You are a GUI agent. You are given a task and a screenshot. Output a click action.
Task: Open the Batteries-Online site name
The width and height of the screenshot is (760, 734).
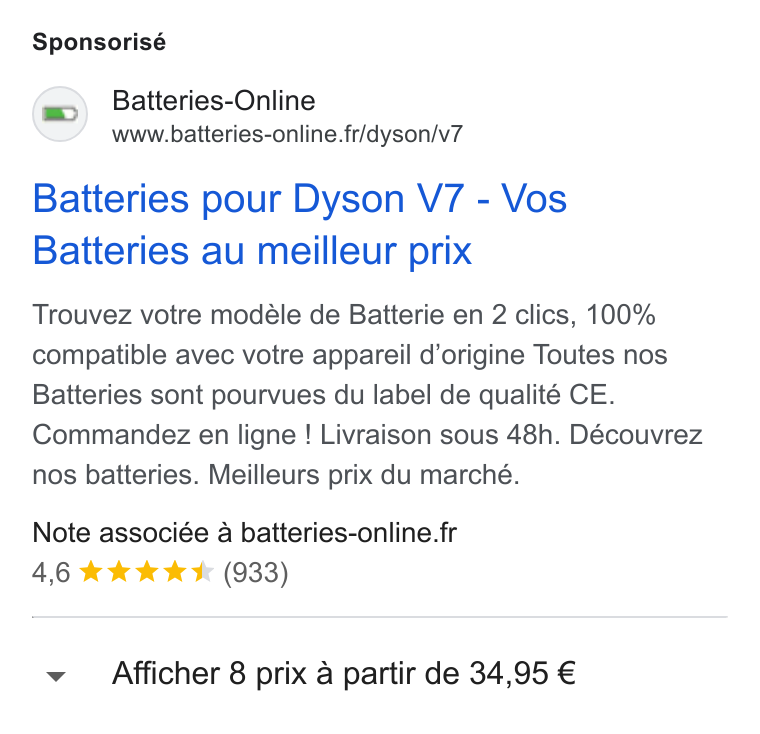click(214, 101)
